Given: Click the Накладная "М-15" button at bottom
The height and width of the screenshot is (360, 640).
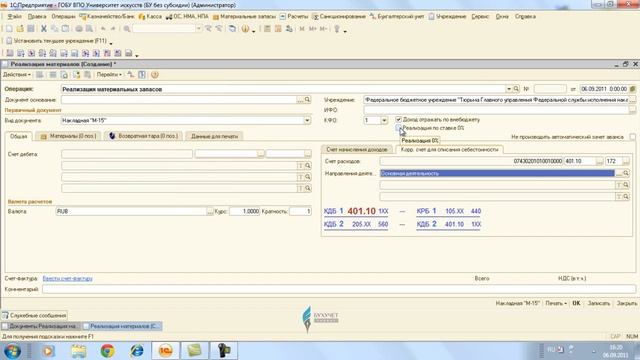Looking at the screenshot, I should coord(518,303).
